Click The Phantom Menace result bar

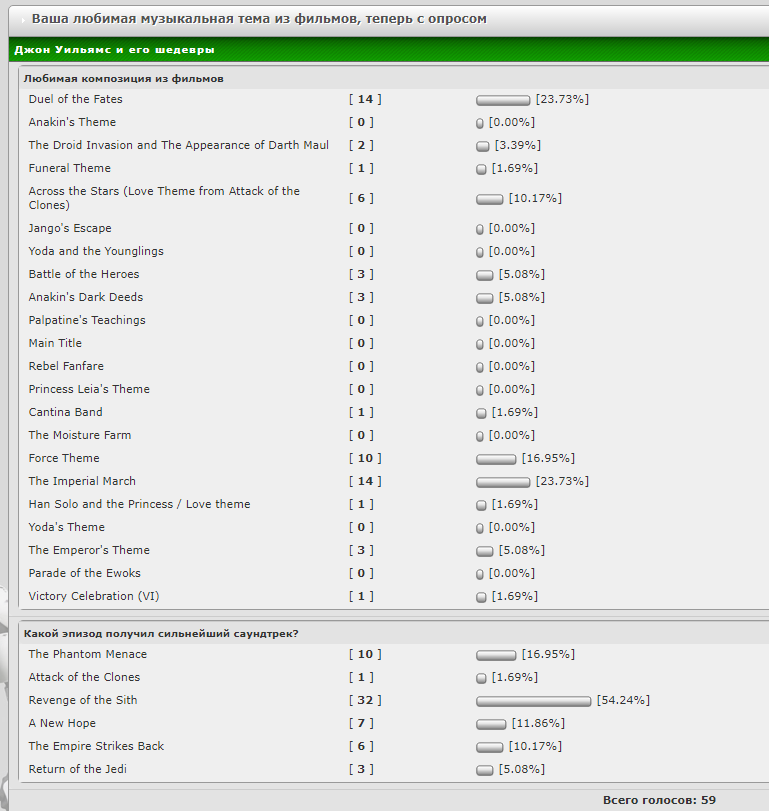(x=496, y=655)
